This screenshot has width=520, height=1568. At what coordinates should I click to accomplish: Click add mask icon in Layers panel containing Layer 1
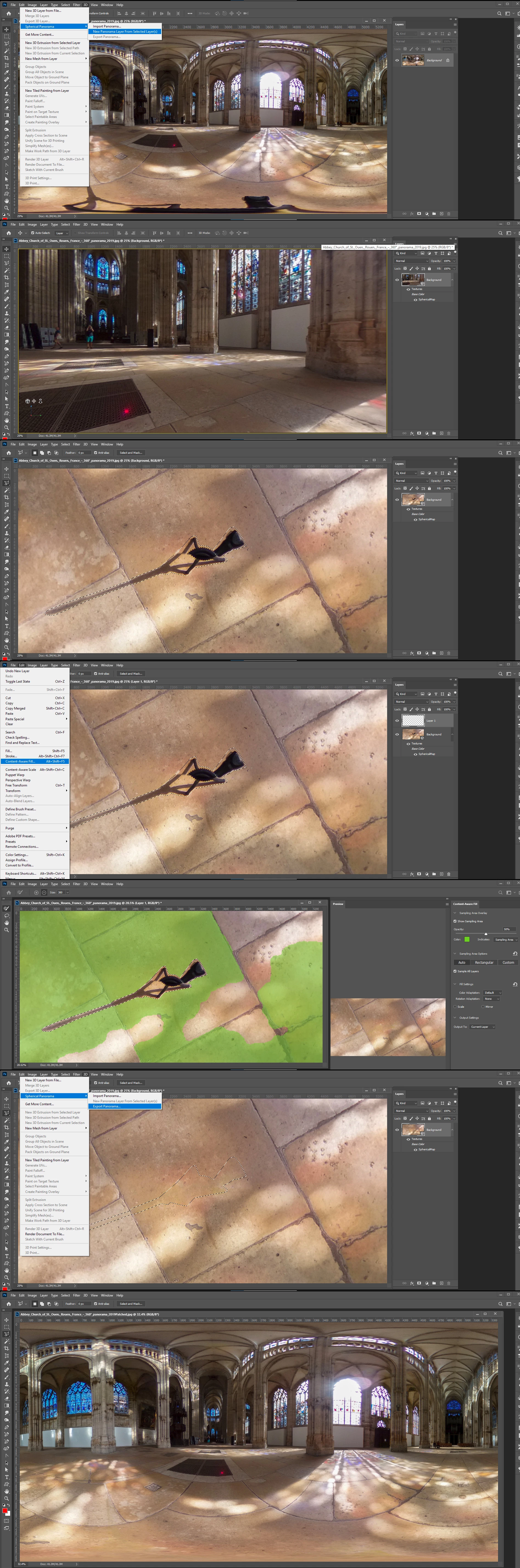point(419,874)
